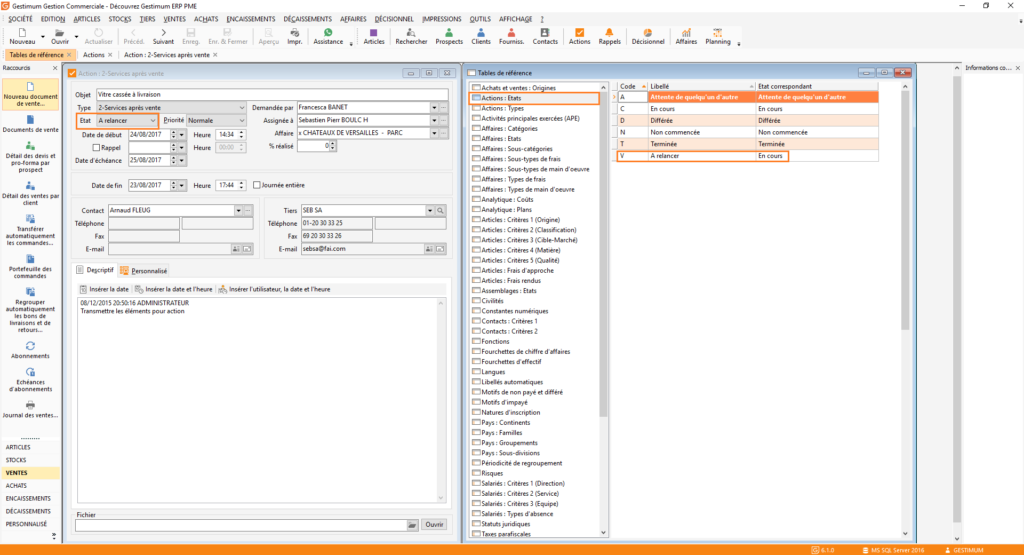Select Actions : Types in reference list

pos(502,108)
